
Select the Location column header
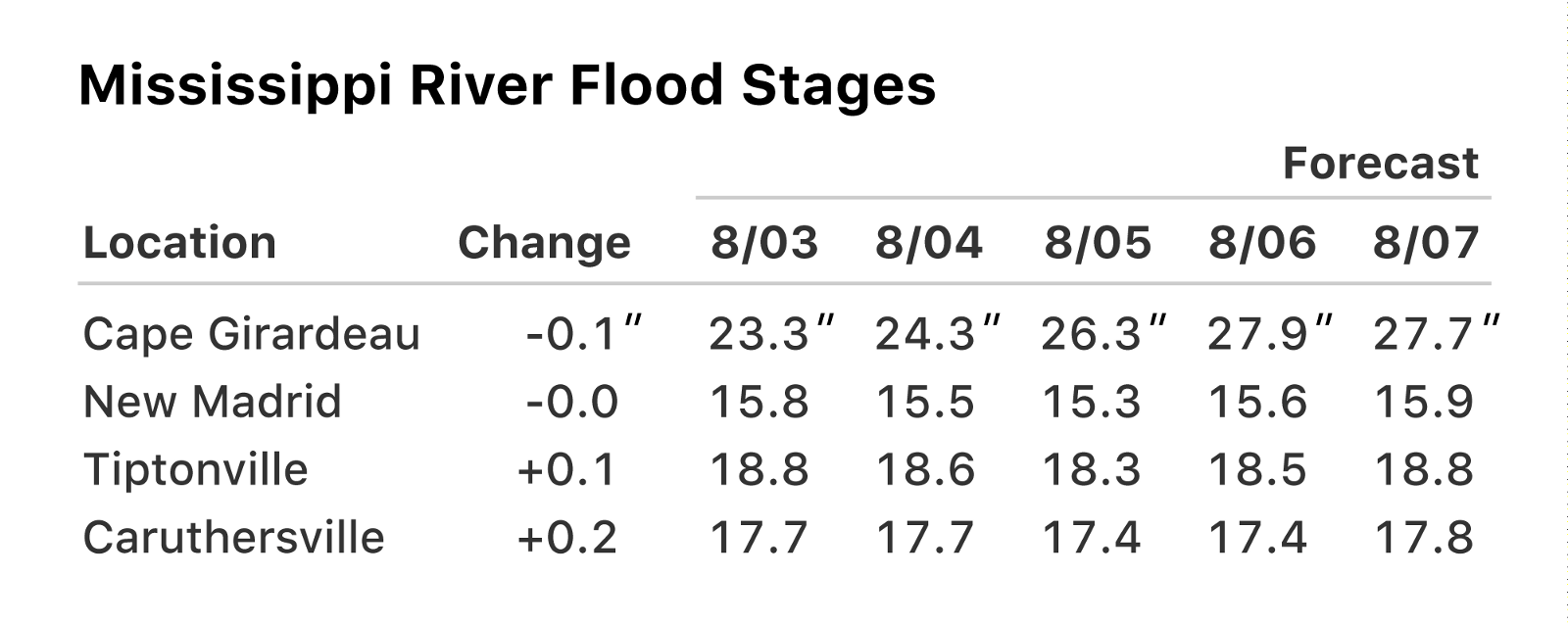[179, 243]
